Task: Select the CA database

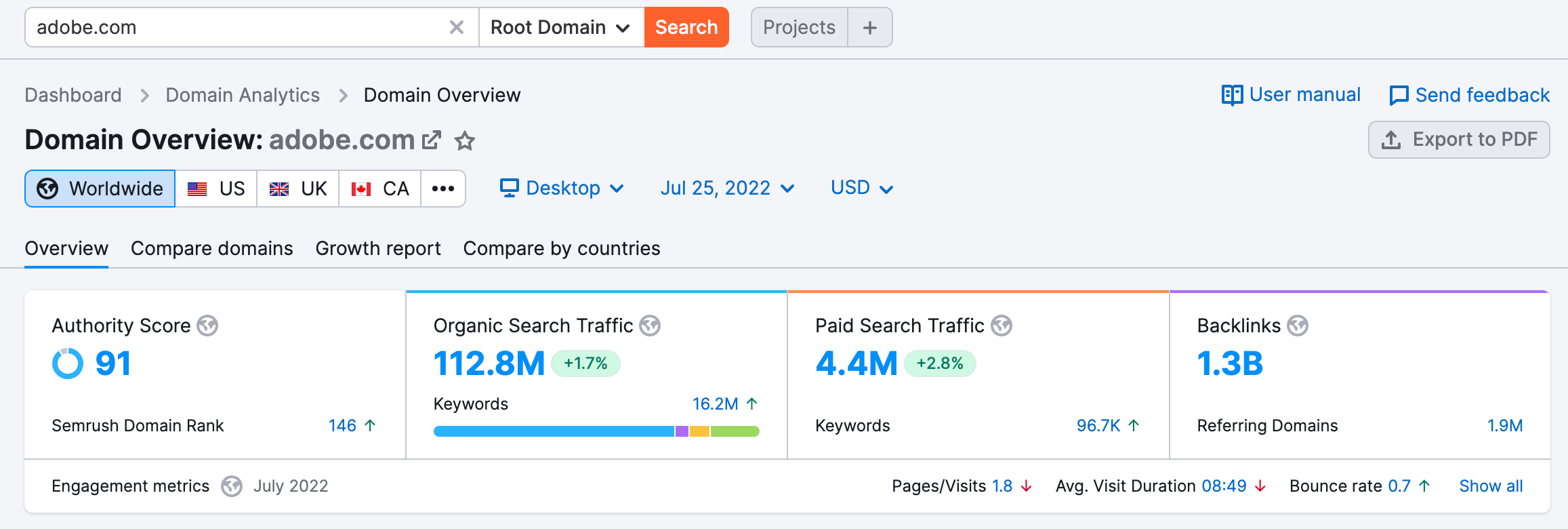Action: (x=380, y=189)
